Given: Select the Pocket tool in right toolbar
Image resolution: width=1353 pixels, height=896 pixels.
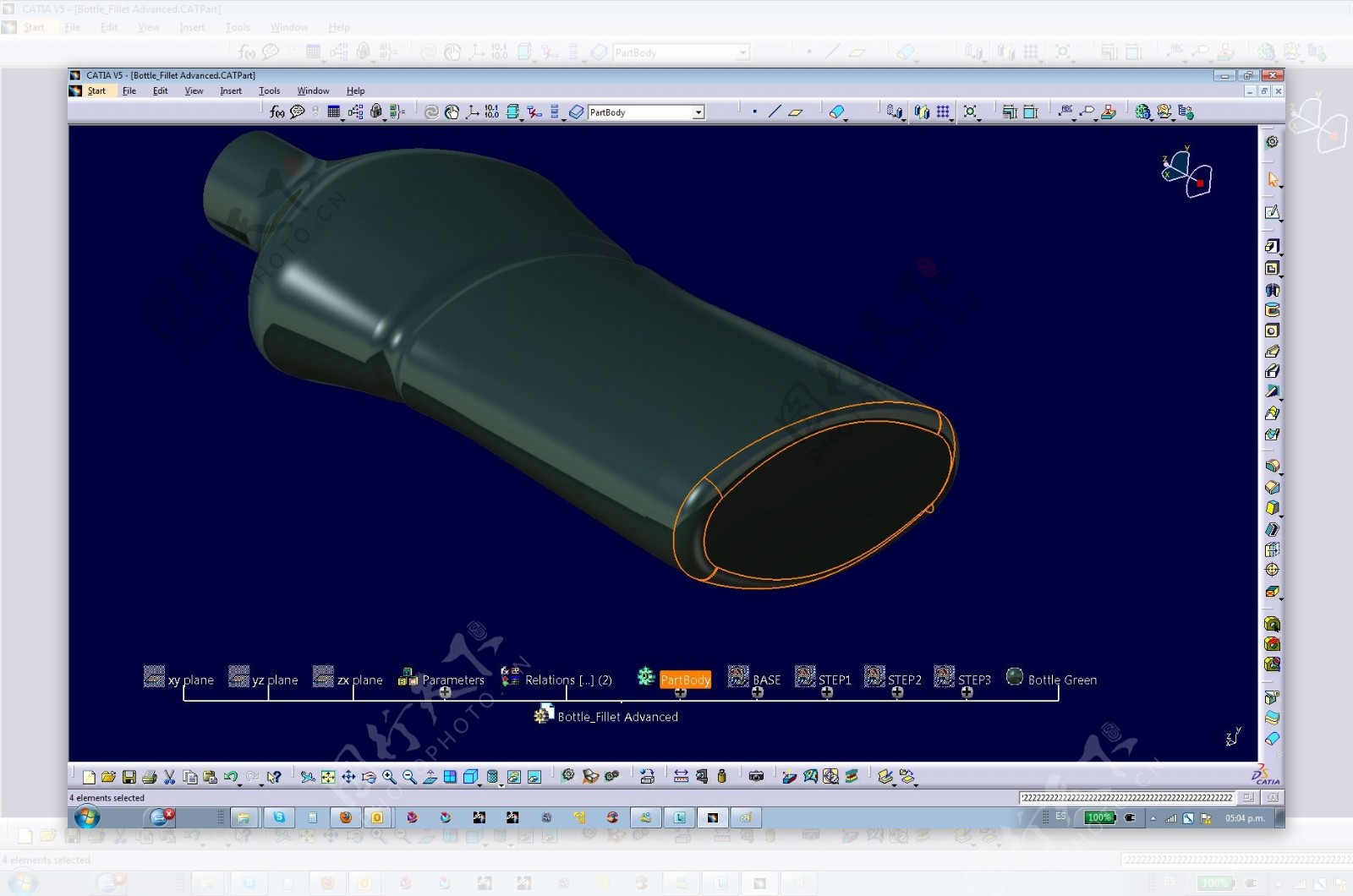Looking at the screenshot, I should coord(1272,268).
